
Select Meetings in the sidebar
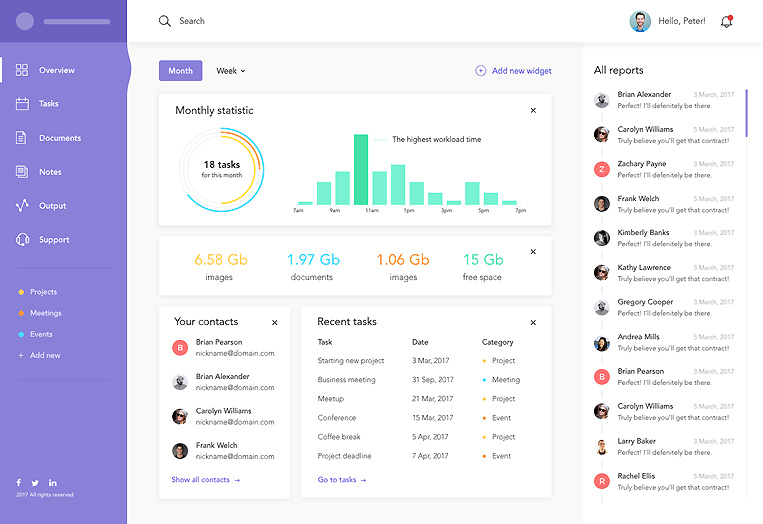[45, 313]
